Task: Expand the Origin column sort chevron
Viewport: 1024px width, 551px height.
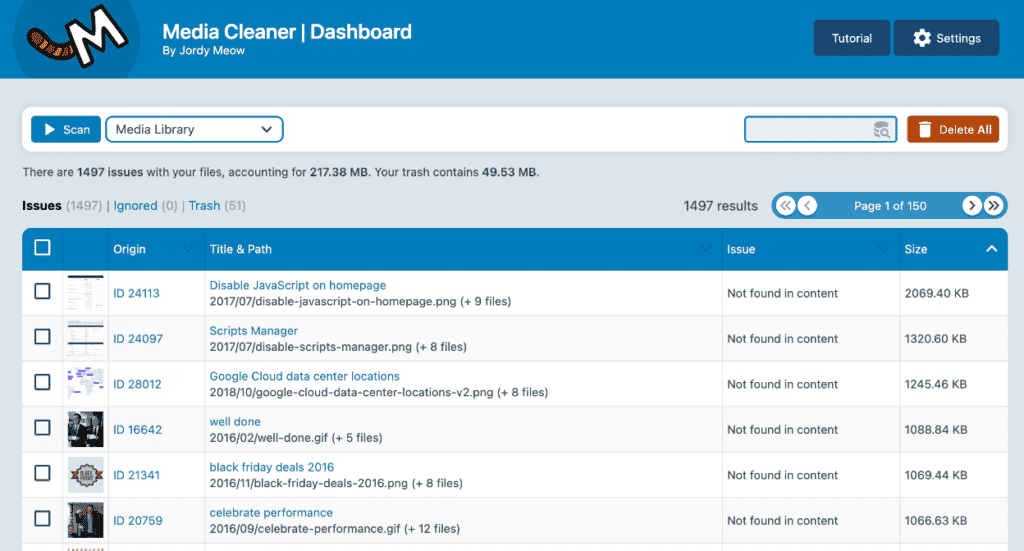Action: coord(188,249)
